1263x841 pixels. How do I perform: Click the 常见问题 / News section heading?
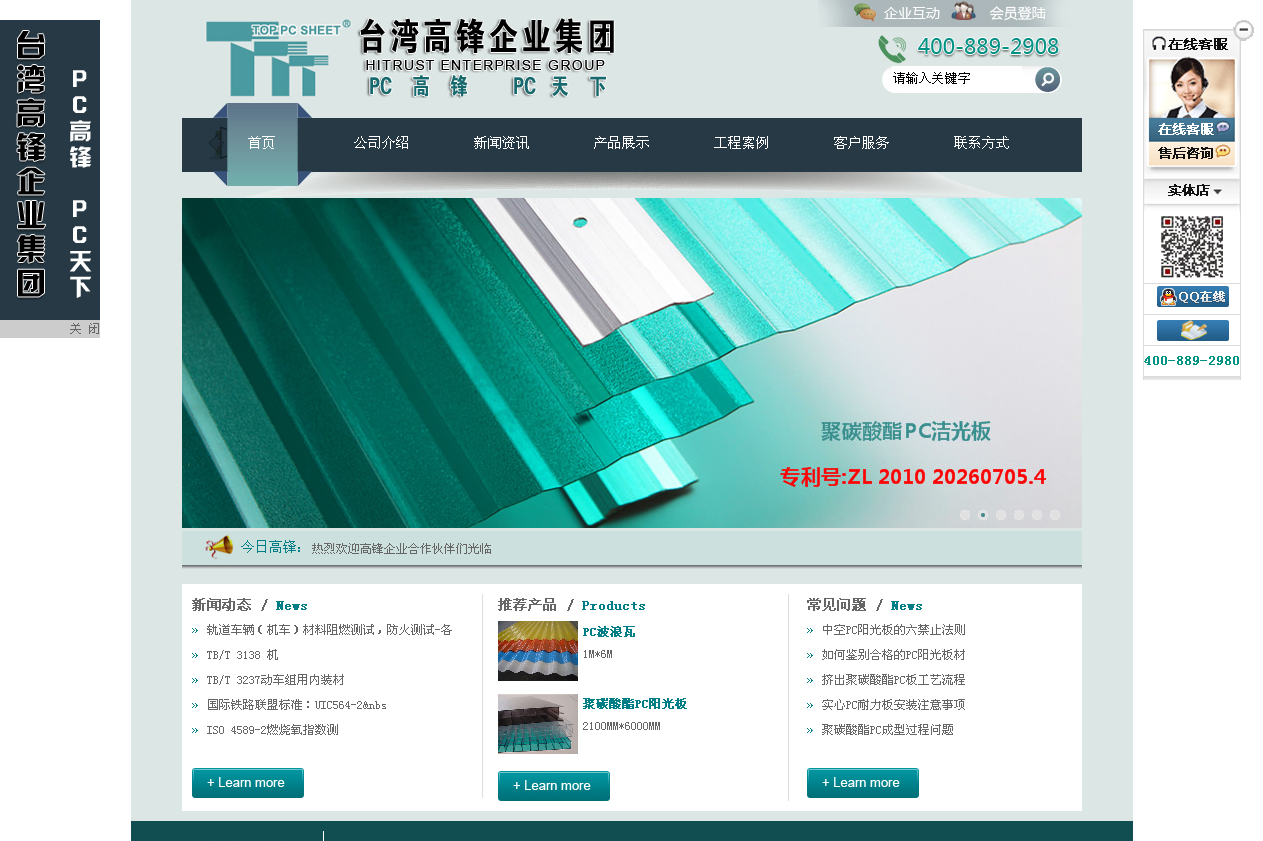coord(865,605)
